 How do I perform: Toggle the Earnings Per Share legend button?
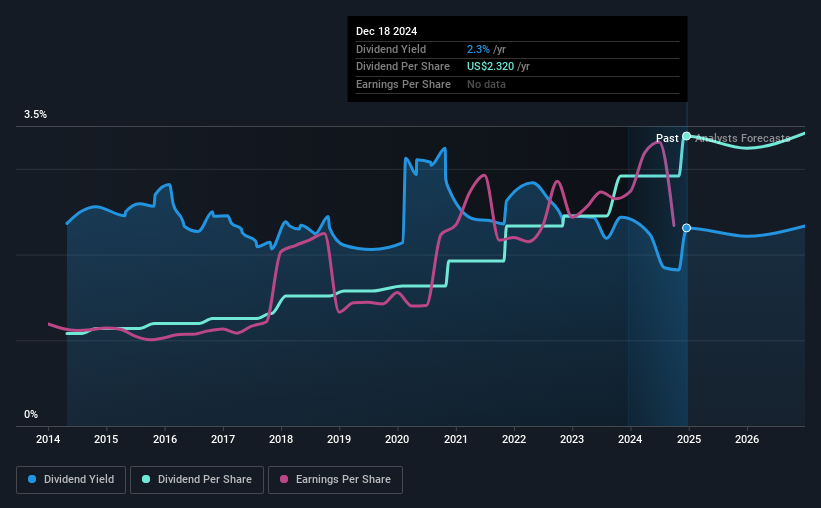pos(335,480)
